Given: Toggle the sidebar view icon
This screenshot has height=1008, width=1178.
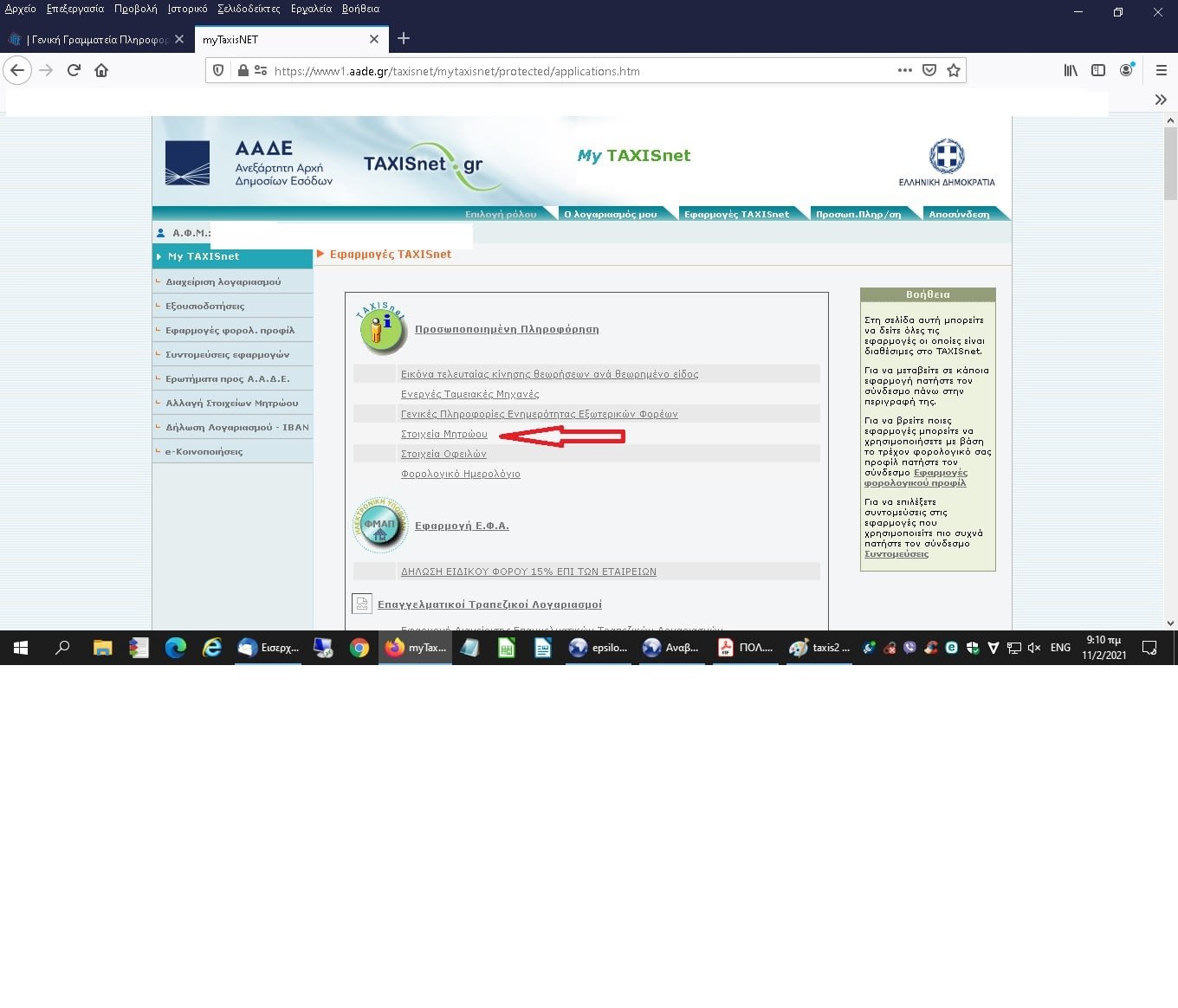Looking at the screenshot, I should [x=1098, y=70].
